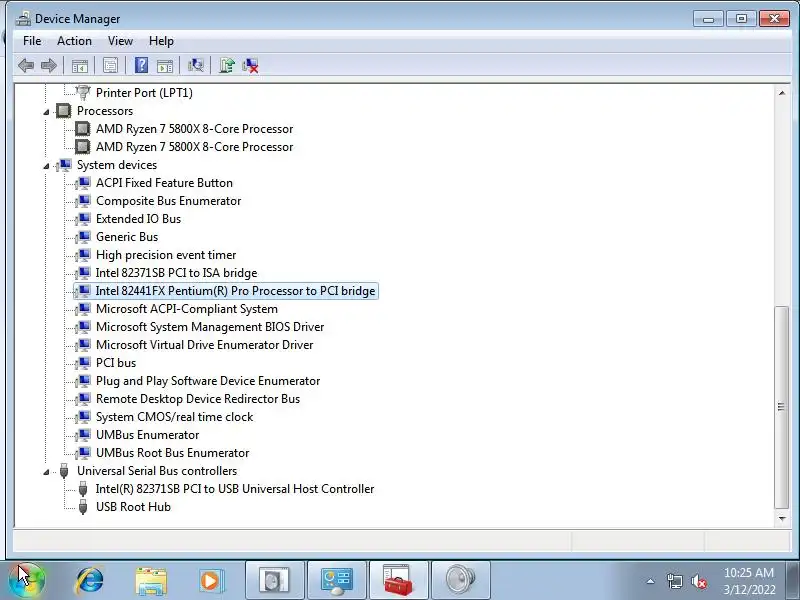Click the muted volume tray icon
The width and height of the screenshot is (800, 600).
click(698, 581)
